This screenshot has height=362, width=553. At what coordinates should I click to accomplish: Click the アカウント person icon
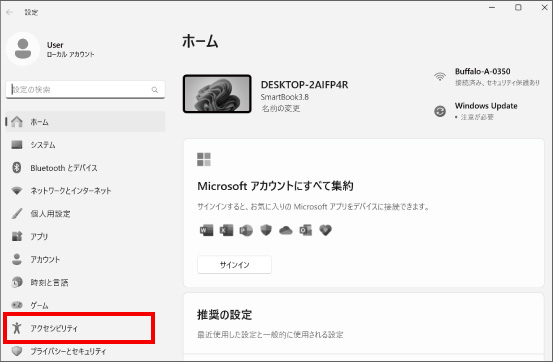(x=17, y=259)
